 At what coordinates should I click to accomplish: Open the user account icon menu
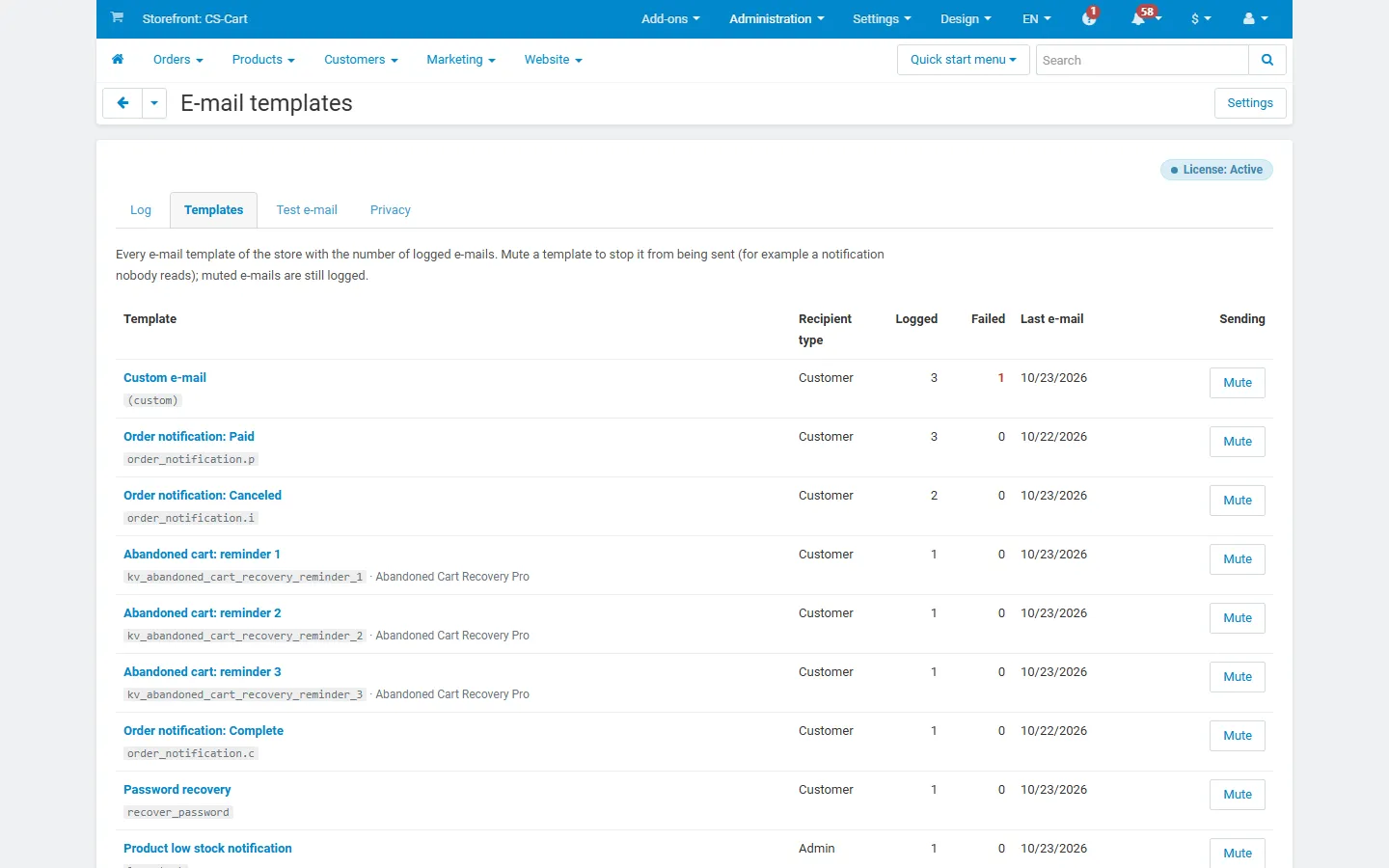tap(1255, 18)
